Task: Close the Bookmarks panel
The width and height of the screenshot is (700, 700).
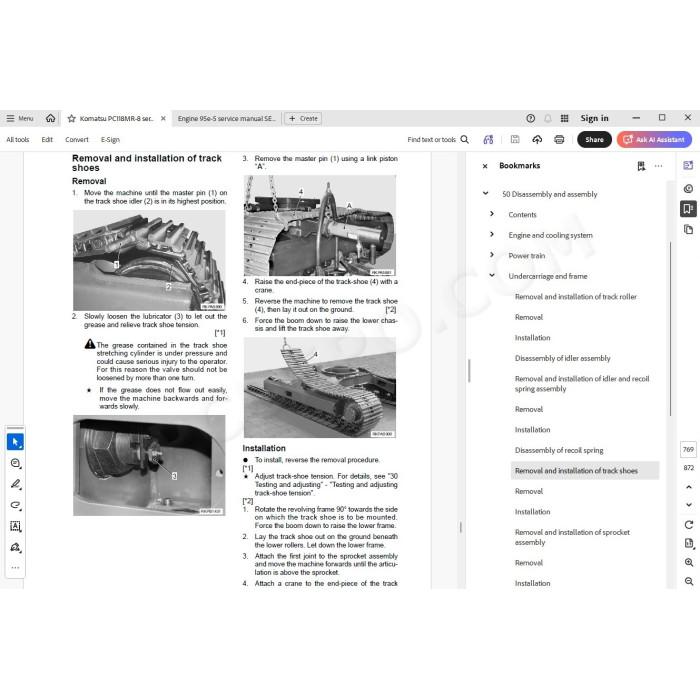Action: tap(485, 166)
